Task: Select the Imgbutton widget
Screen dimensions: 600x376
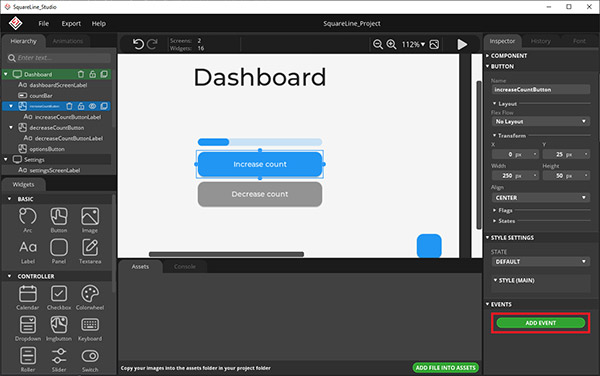Action: (59, 329)
